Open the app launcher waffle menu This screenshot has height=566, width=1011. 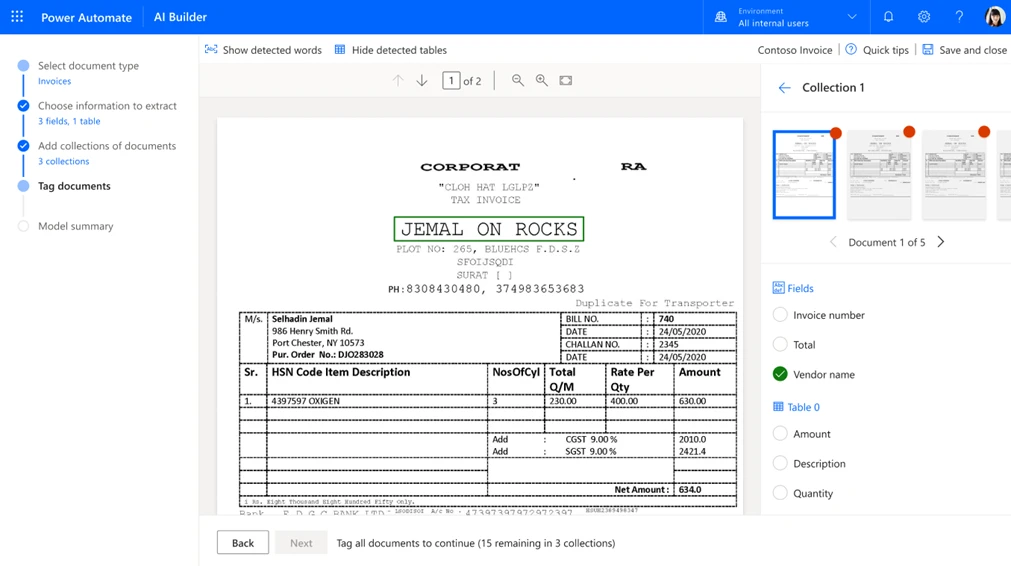click(x=17, y=17)
